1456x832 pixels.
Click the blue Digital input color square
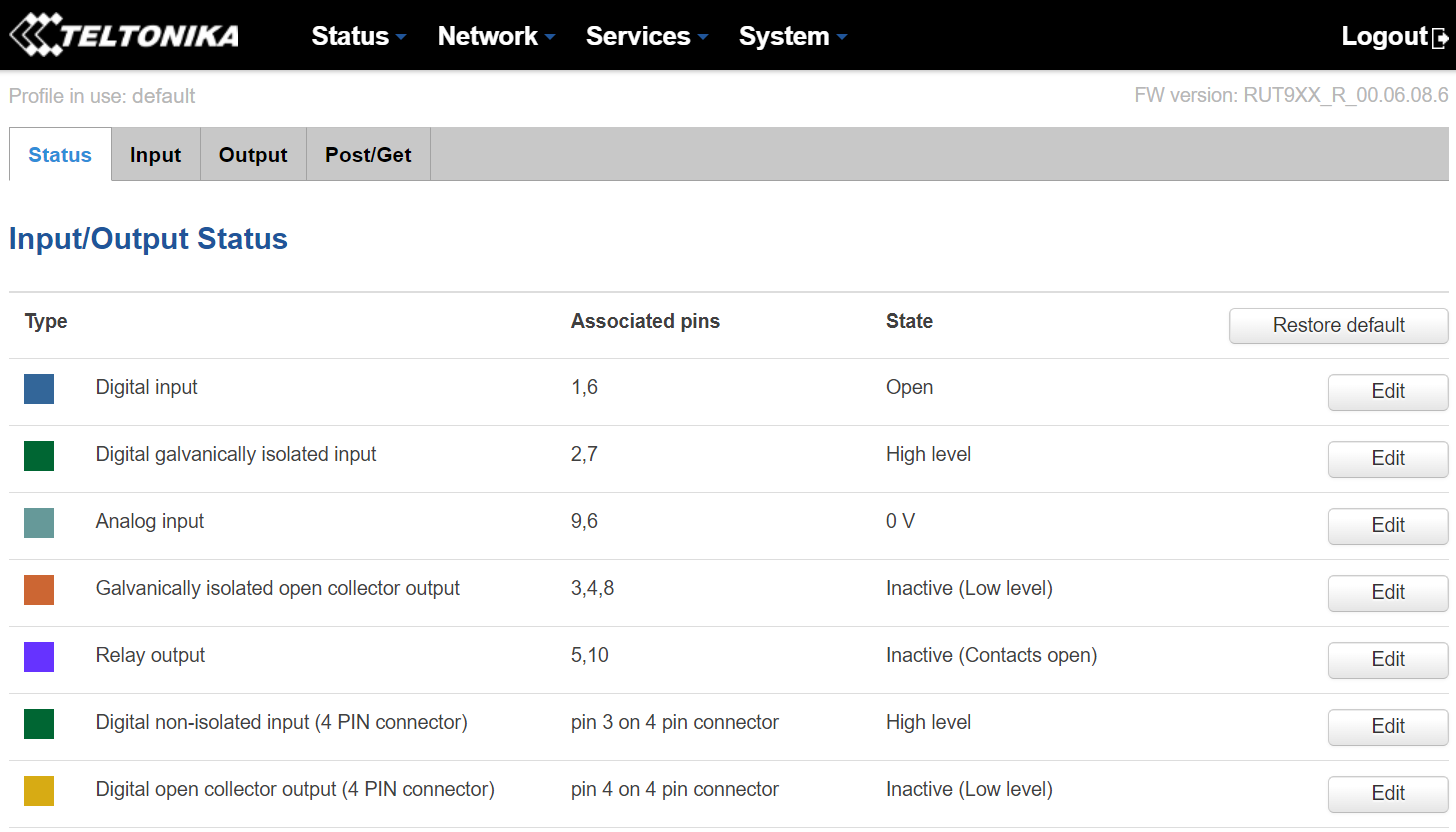click(x=39, y=388)
